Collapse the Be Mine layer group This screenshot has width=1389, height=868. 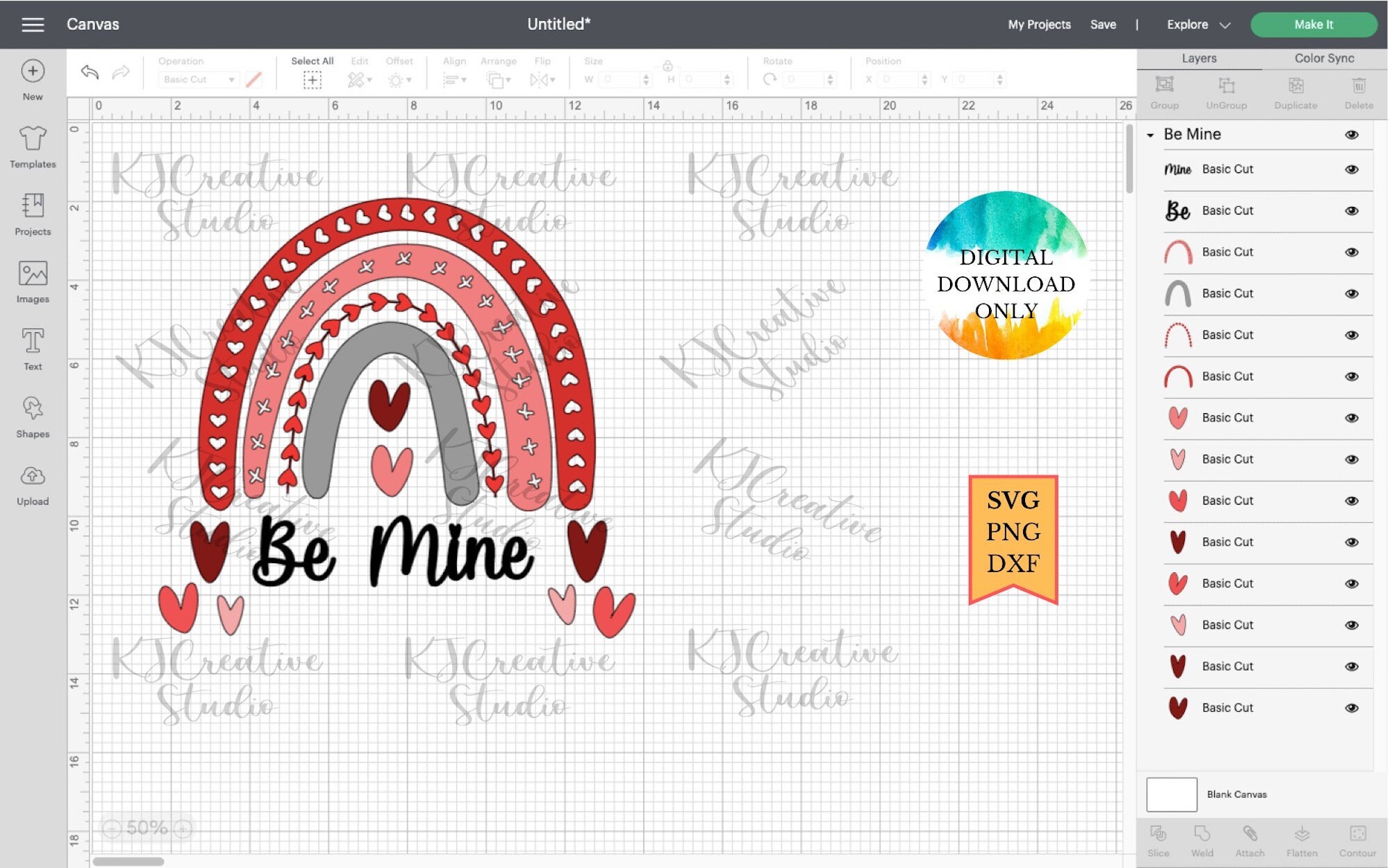point(1150,135)
